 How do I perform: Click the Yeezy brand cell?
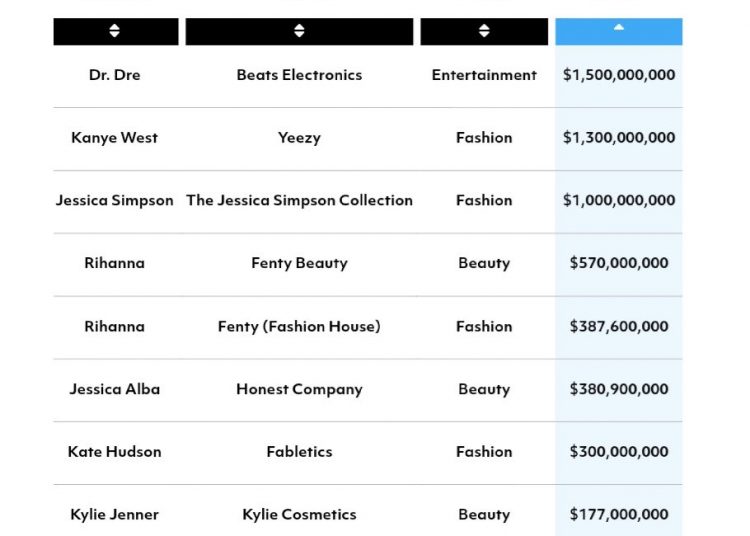pyautogui.click(x=299, y=138)
